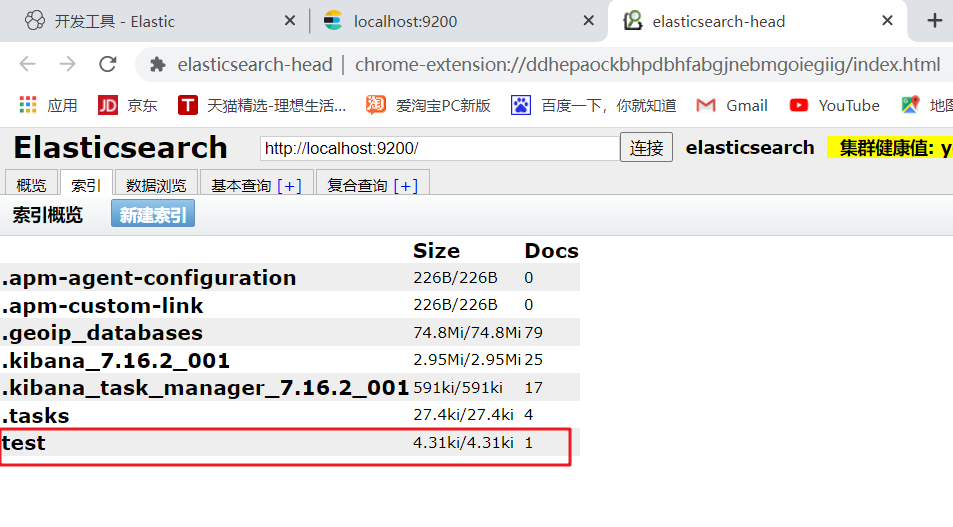This screenshot has height=527, width=953.
Task: Add a new 基本查询 tab with [+]
Action: (289, 185)
